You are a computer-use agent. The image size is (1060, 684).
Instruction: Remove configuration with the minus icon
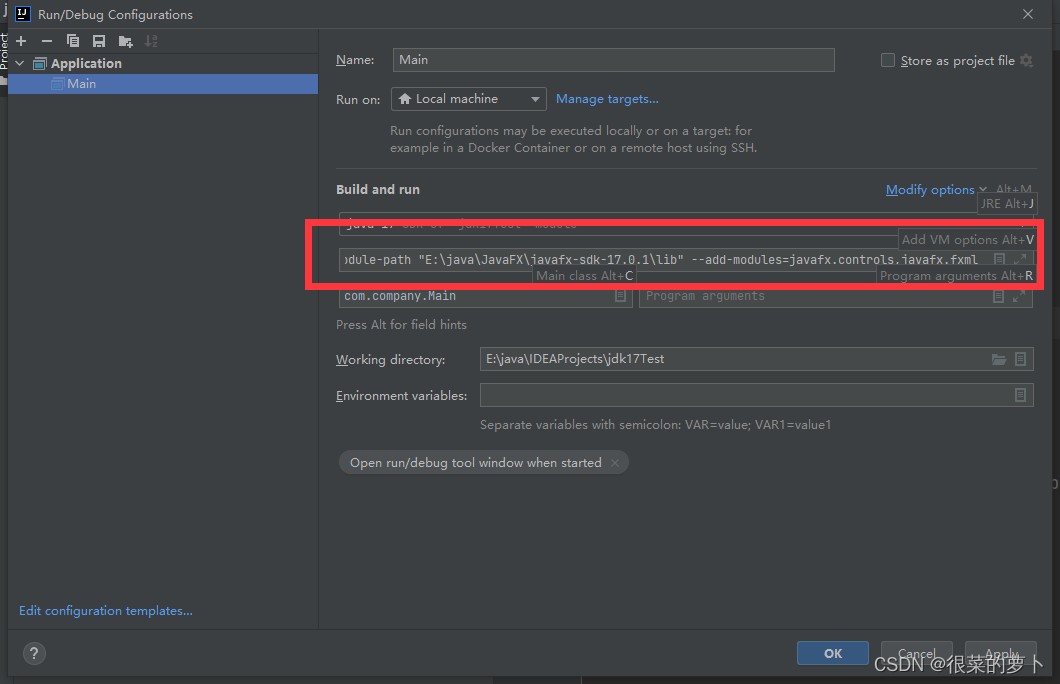(x=47, y=41)
